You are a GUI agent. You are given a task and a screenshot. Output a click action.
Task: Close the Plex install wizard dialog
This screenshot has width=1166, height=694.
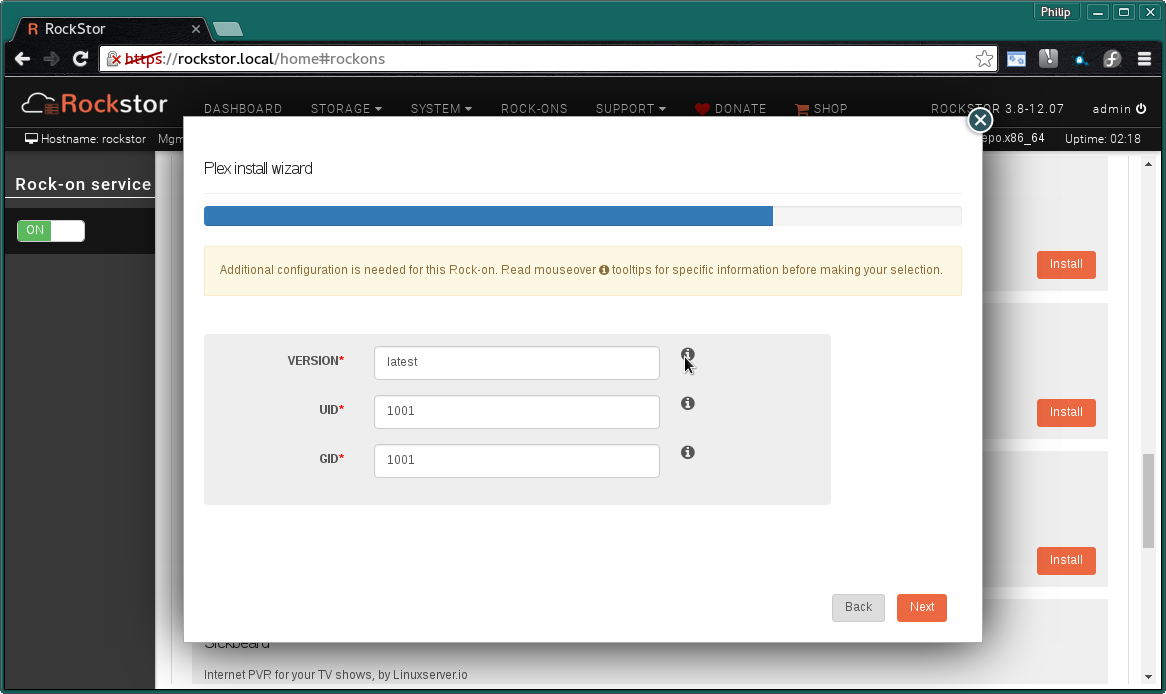tap(980, 120)
